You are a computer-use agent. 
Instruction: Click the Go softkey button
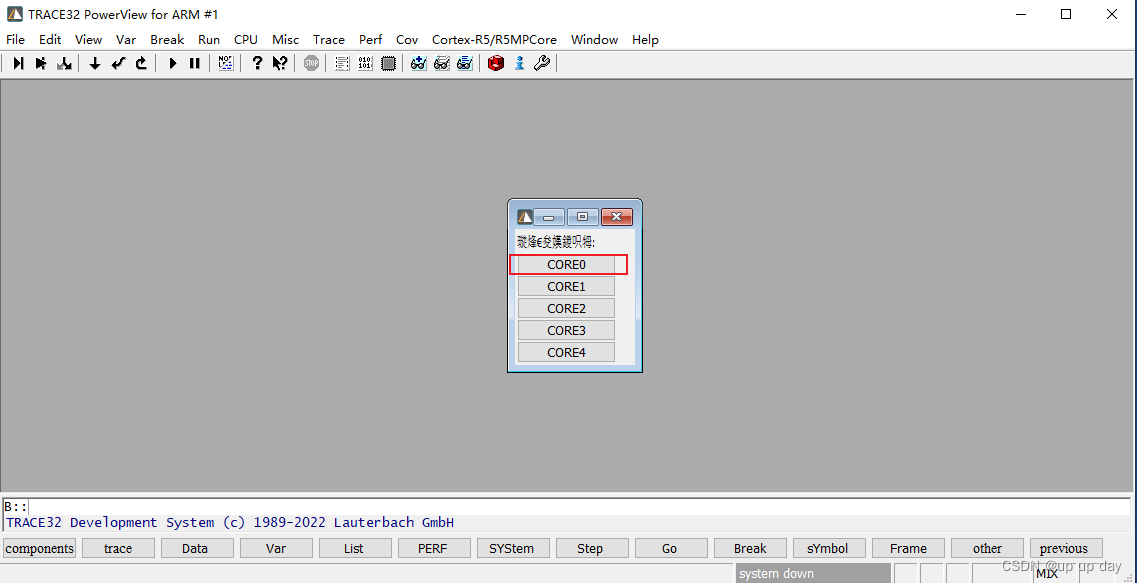(671, 548)
